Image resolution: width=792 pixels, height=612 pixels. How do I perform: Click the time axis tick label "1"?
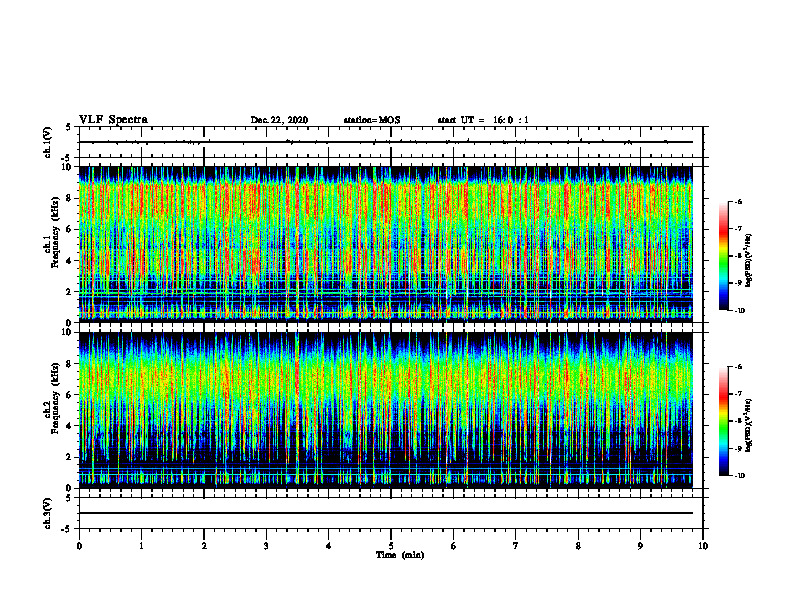[x=141, y=546]
